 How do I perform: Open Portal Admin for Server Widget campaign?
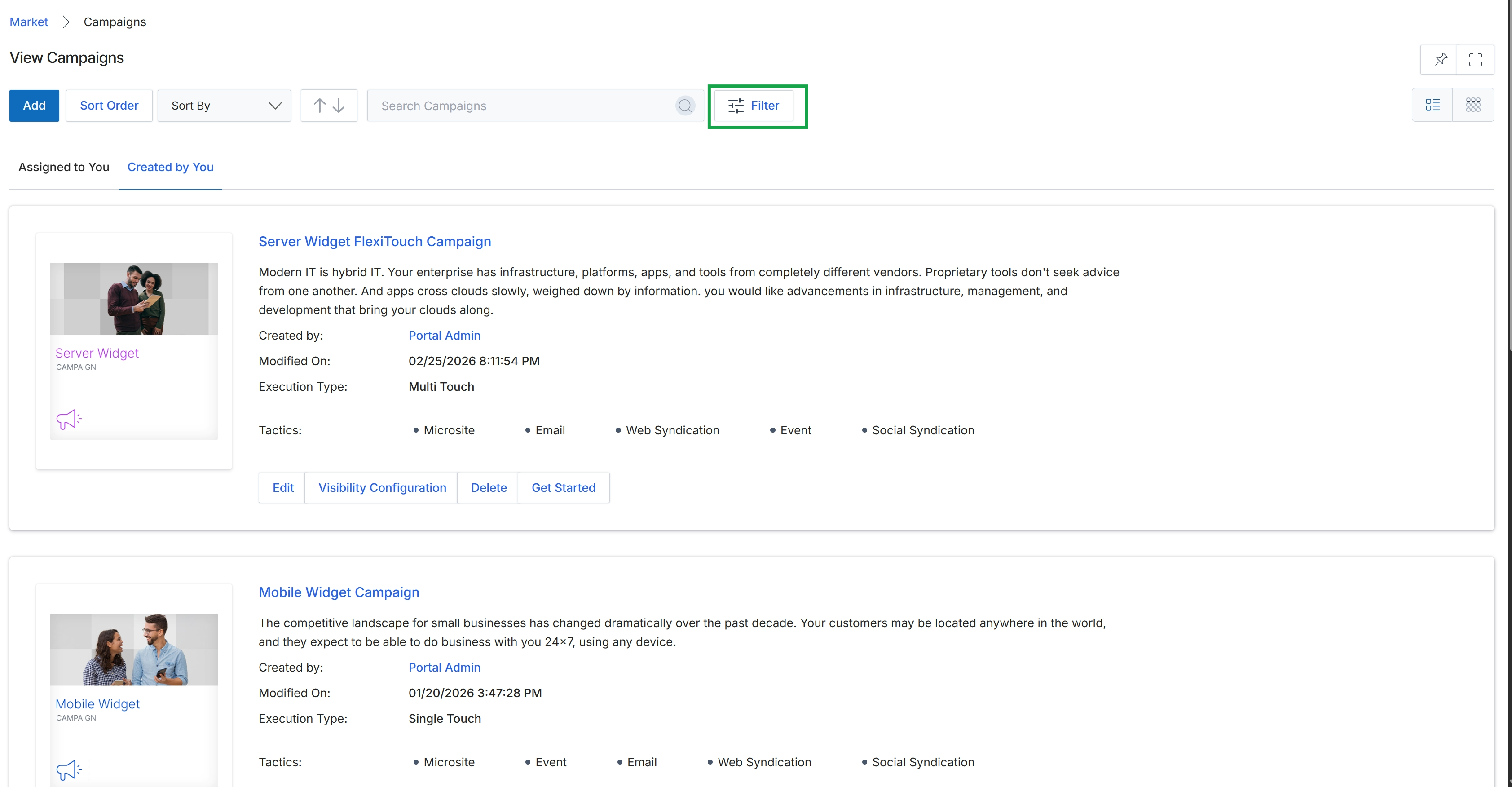point(444,336)
